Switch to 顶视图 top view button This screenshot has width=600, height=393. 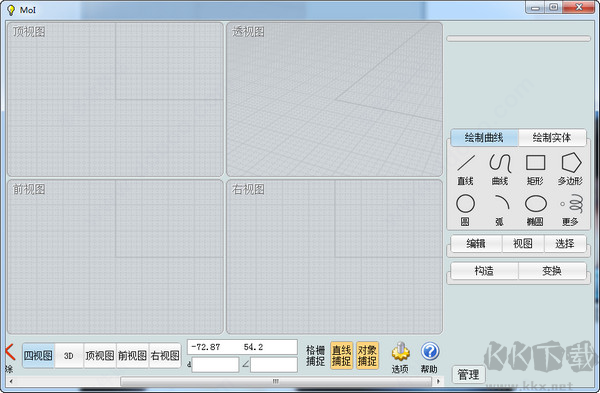pos(100,355)
